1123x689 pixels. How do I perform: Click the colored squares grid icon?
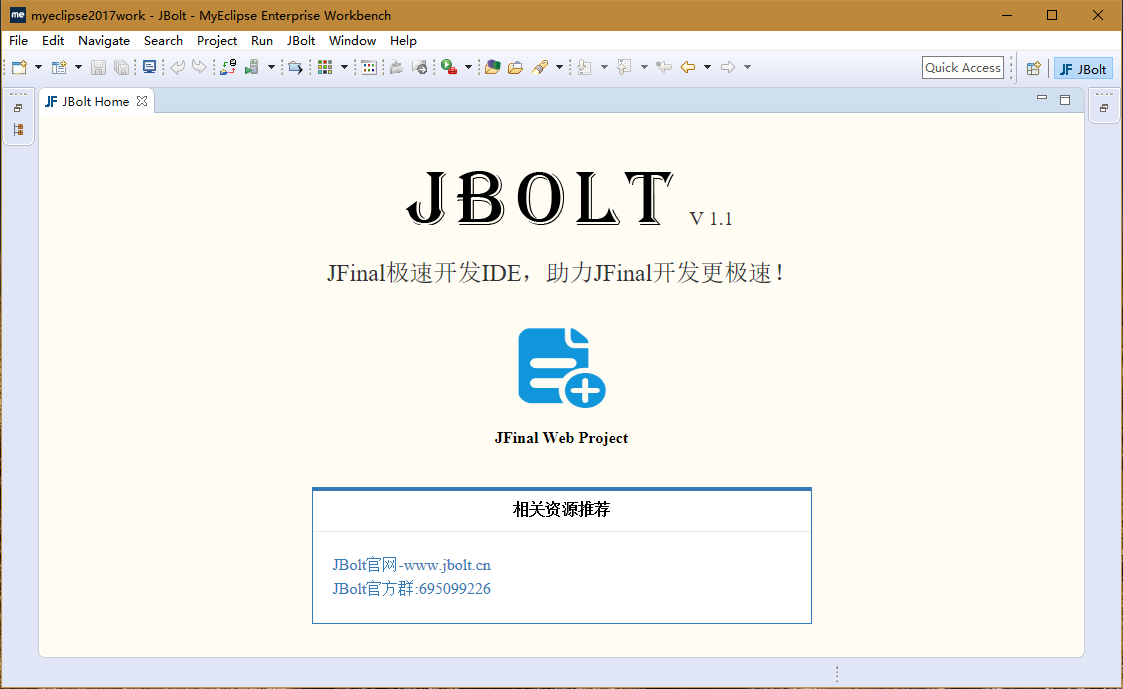tap(325, 67)
